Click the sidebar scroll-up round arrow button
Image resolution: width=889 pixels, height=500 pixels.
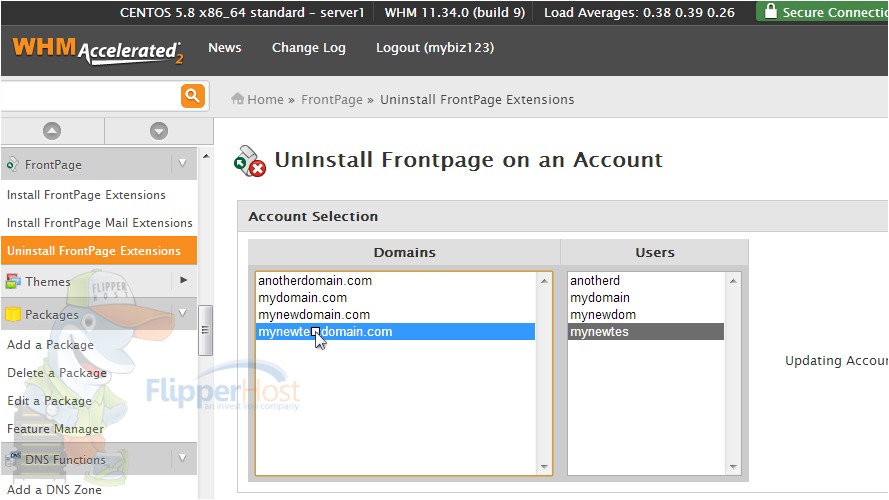point(52,131)
